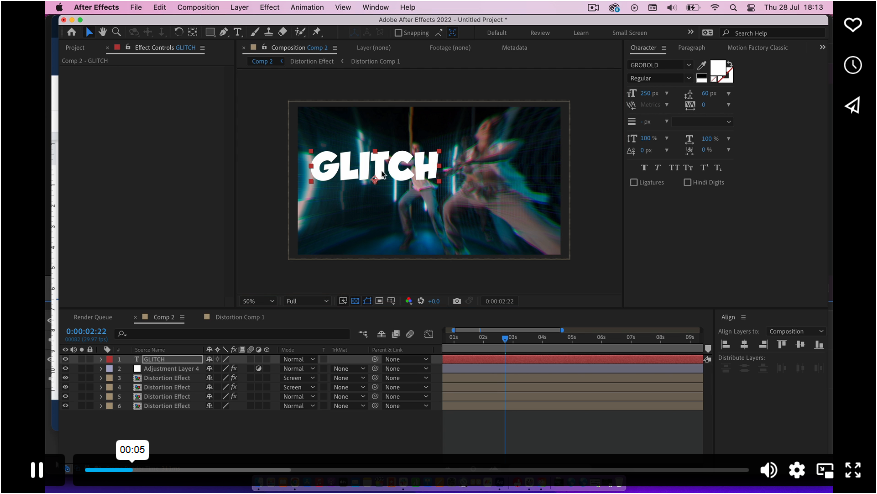
Task: Select the Hand tool
Action: coord(102,32)
